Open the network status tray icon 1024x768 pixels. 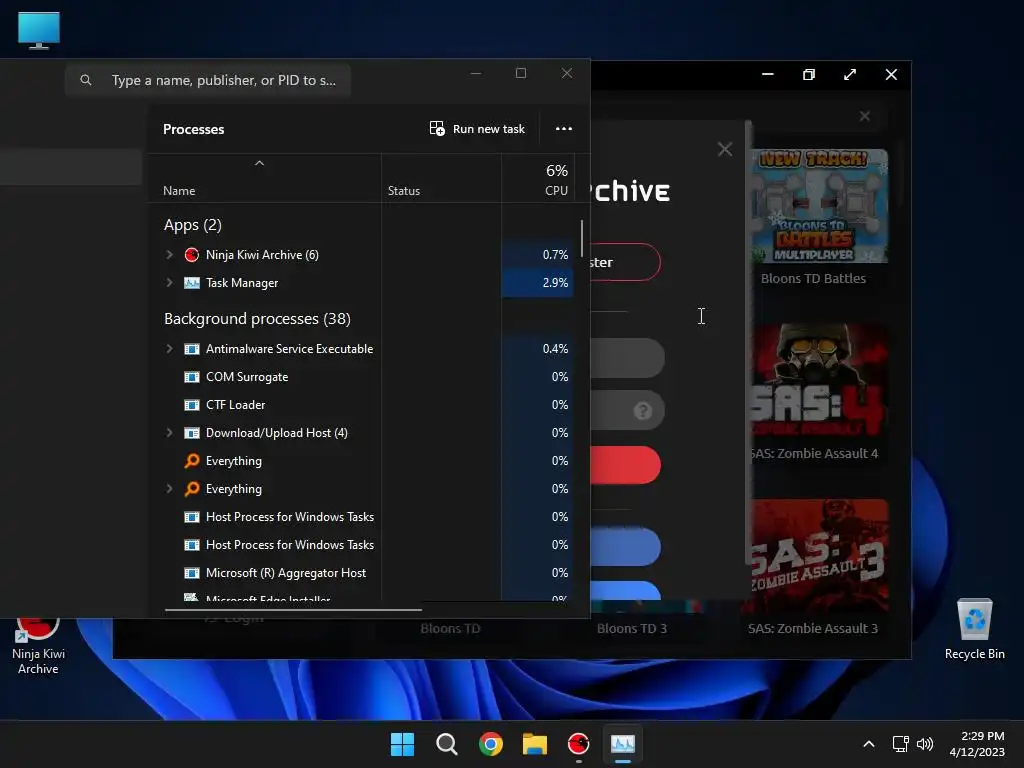pyautogui.click(x=901, y=744)
